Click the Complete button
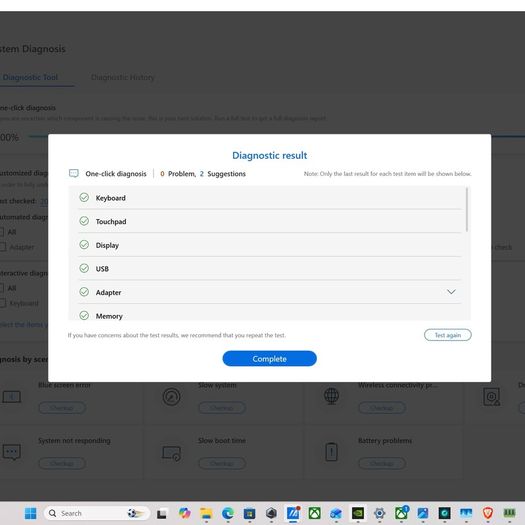525x525 pixels. pyautogui.click(x=269, y=359)
